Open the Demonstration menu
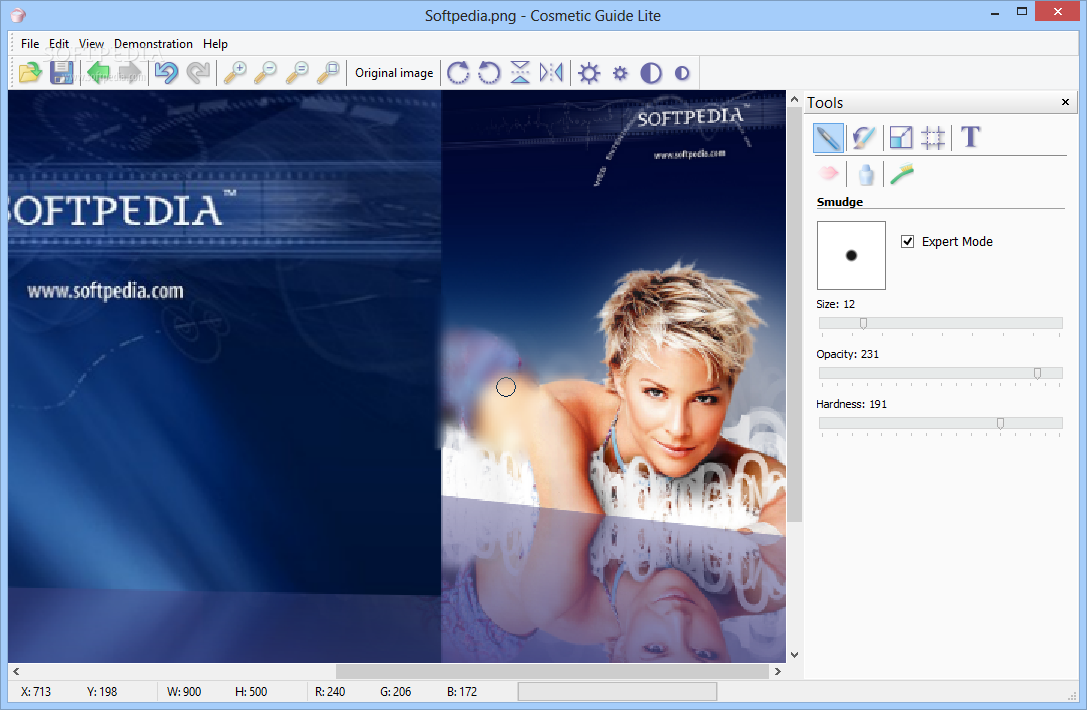Viewport: 1087px width, 710px height. 153,44
